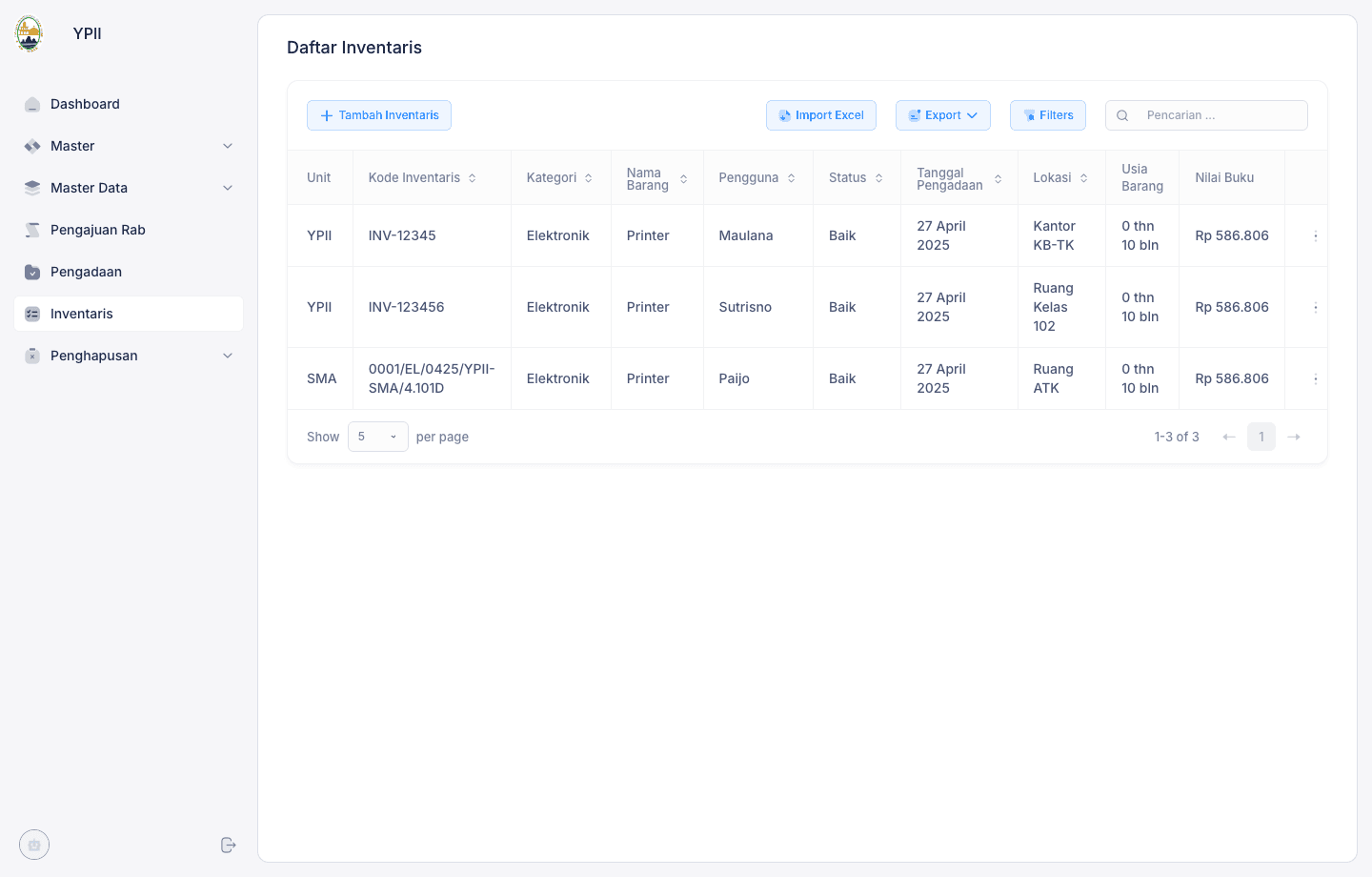Click the 0001/EL/0425/YPII-SMA/4.101D code

(x=432, y=378)
